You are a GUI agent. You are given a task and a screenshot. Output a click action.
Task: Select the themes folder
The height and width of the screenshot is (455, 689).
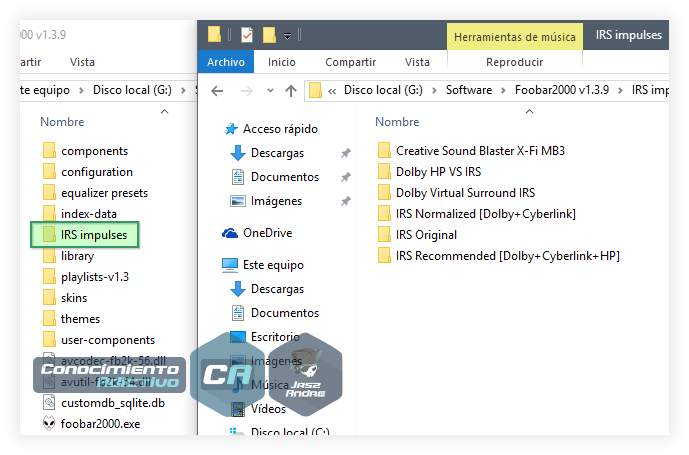[71, 319]
